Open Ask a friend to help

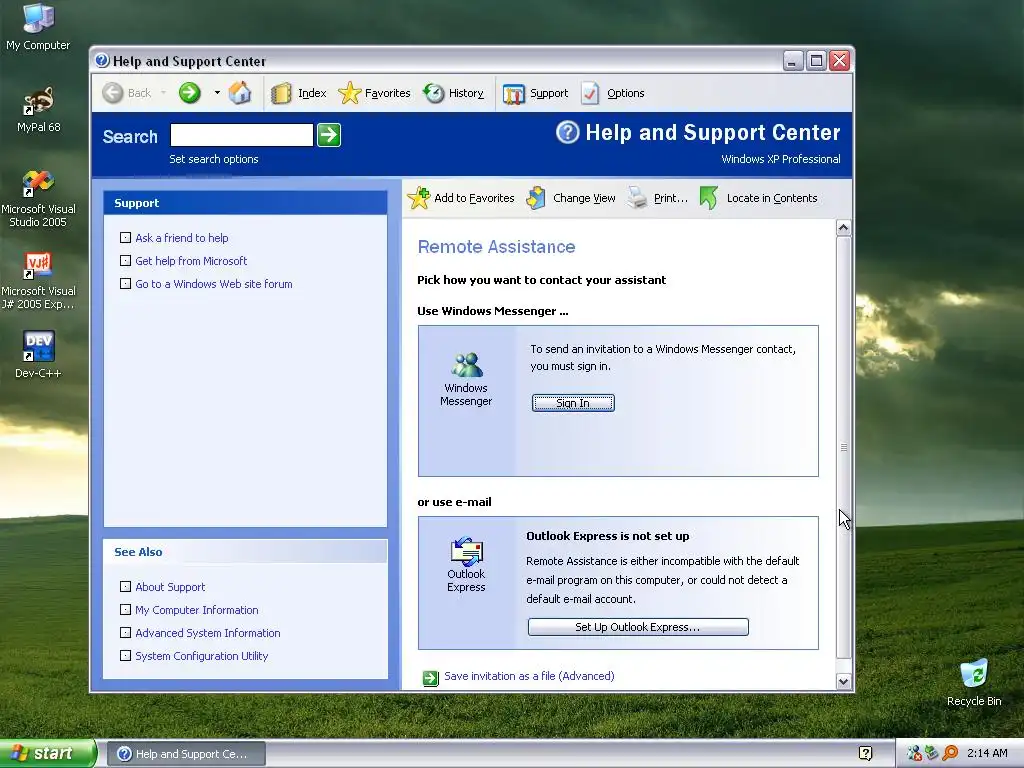pyautogui.click(x=182, y=238)
